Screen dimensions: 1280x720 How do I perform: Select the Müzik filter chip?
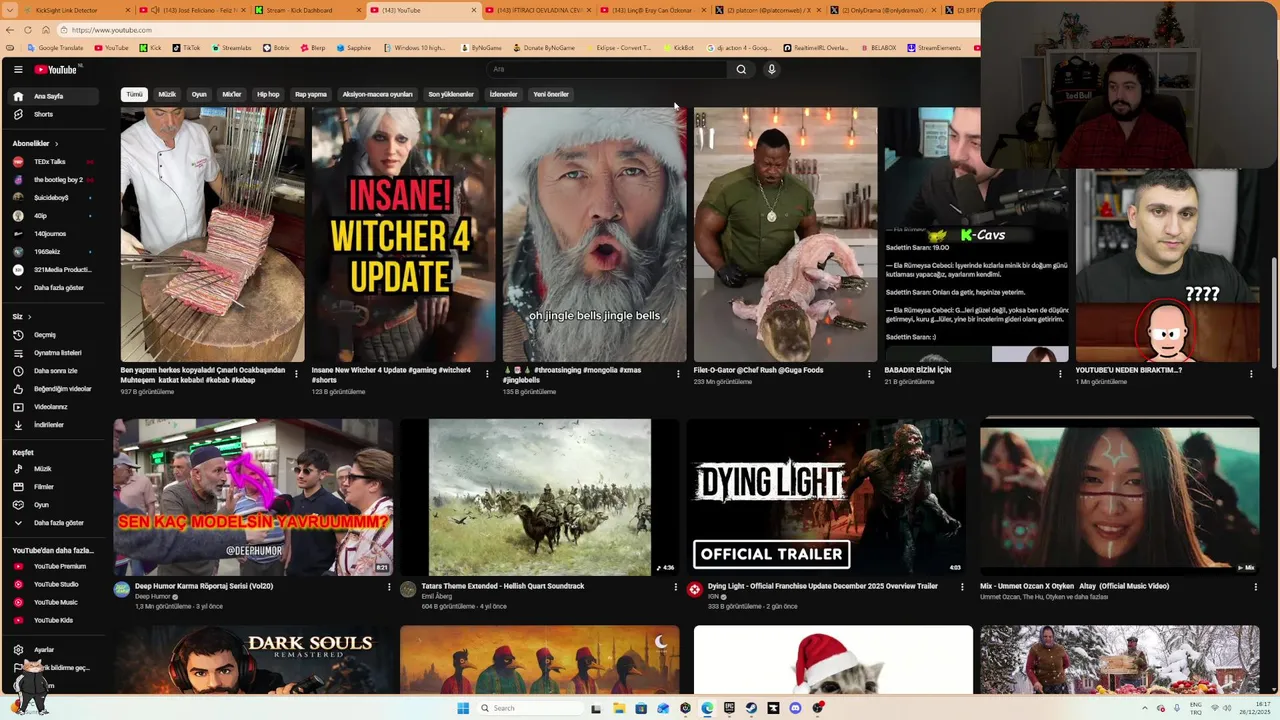[167, 94]
